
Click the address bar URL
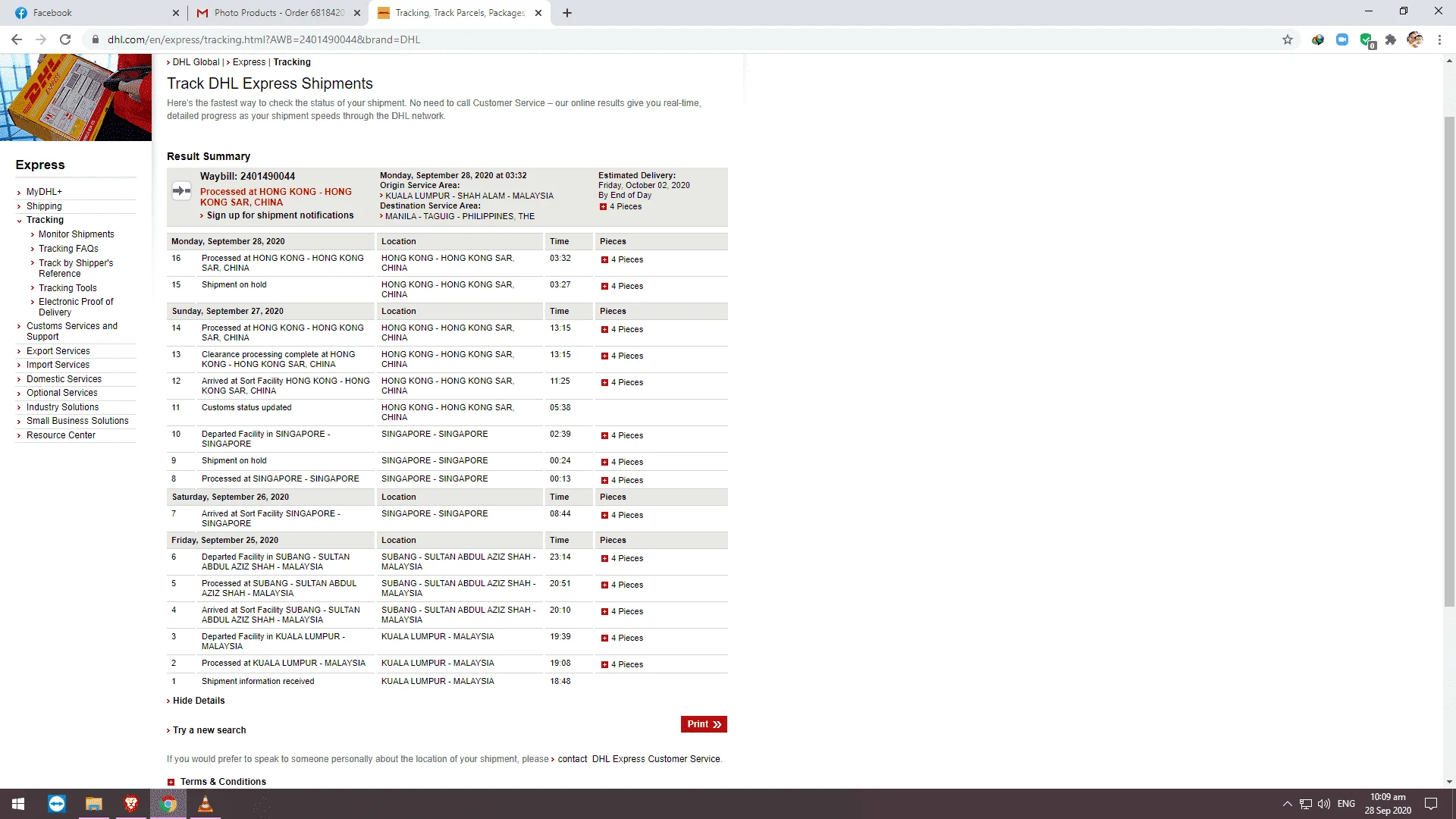tap(263, 39)
